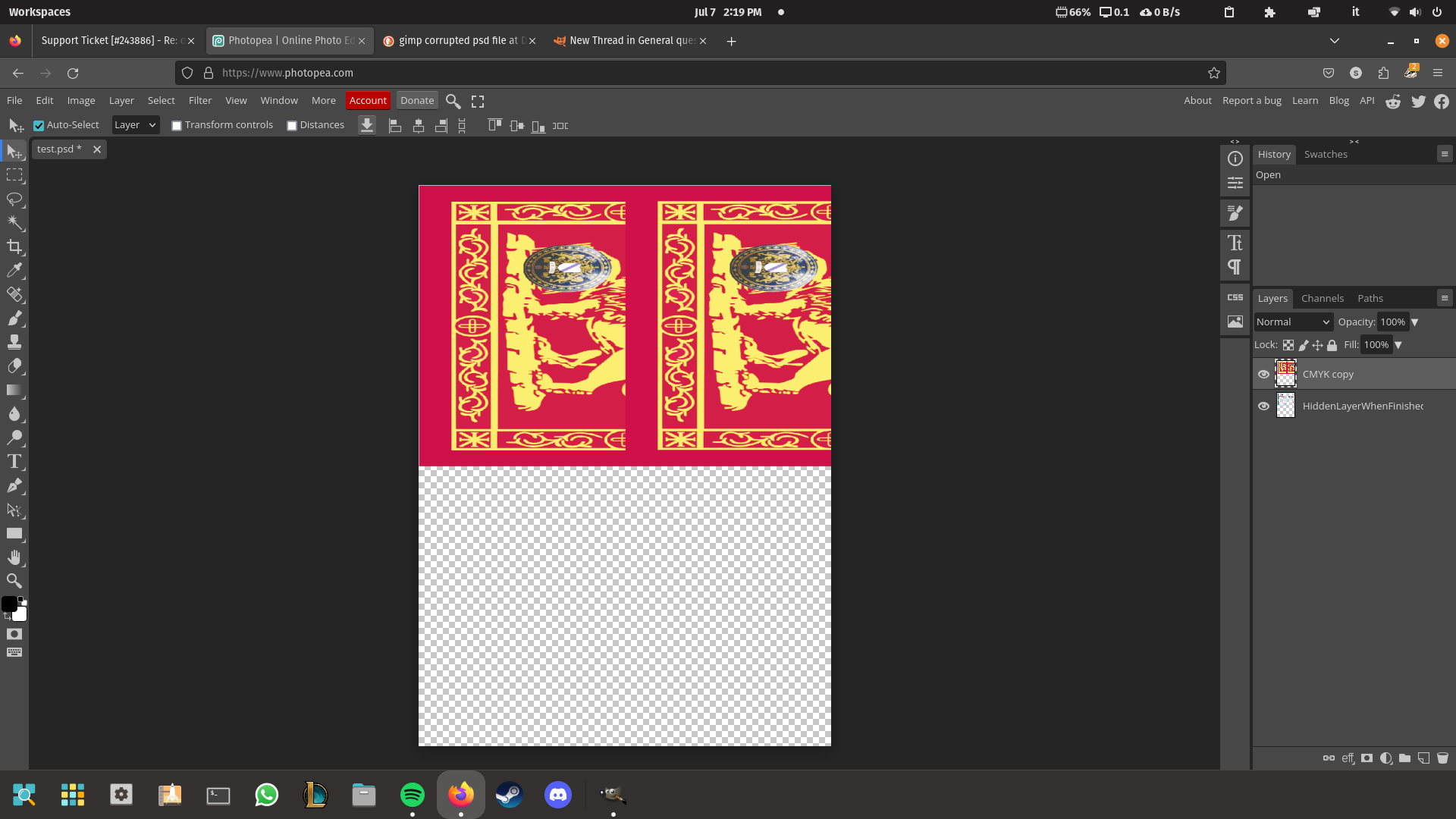Switch to the Channels tab
The image size is (1456, 819).
pyautogui.click(x=1322, y=298)
